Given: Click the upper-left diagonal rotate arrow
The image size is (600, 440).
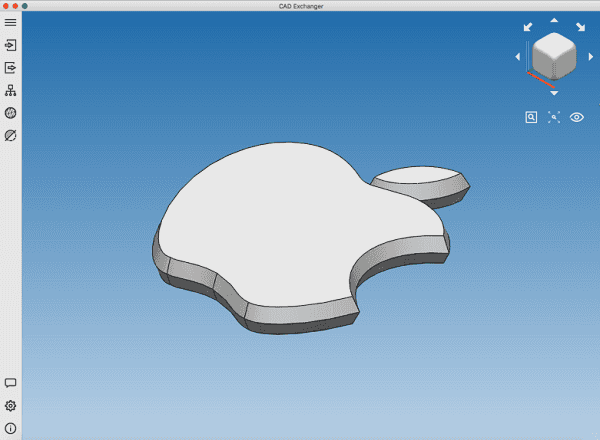Looking at the screenshot, I should click(528, 27).
